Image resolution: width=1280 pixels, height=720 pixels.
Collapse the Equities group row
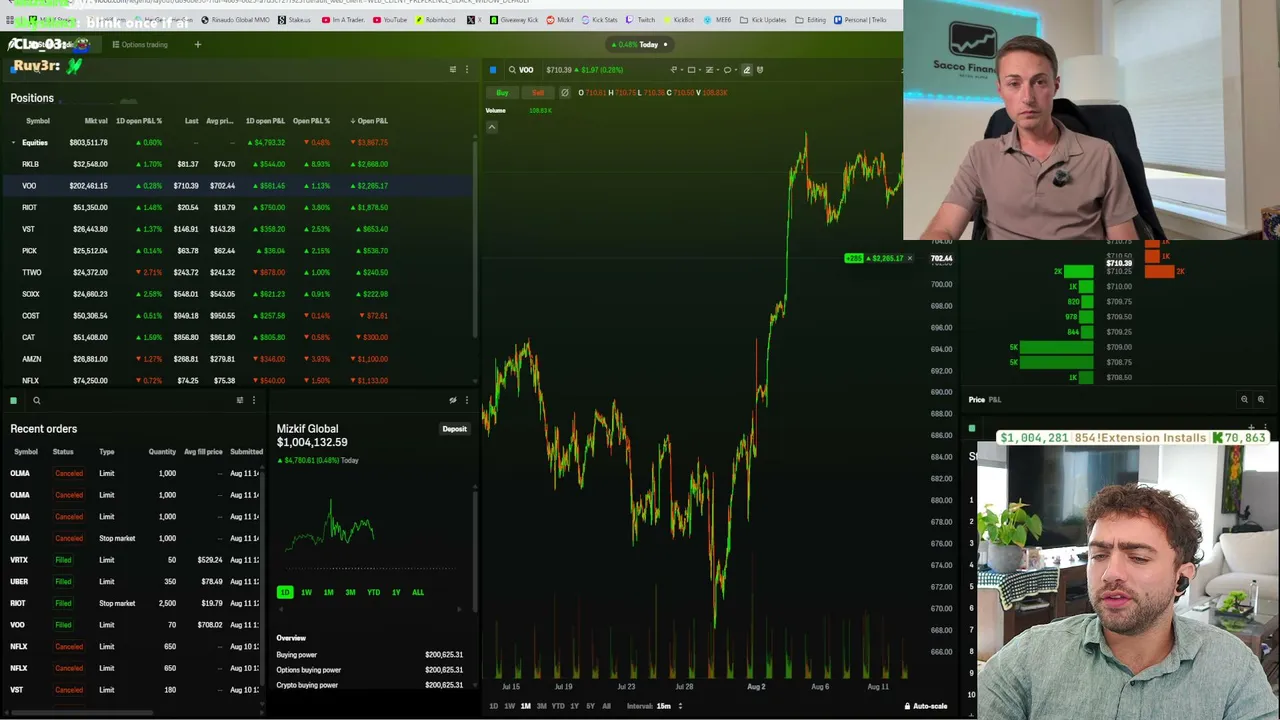[x=13, y=143]
